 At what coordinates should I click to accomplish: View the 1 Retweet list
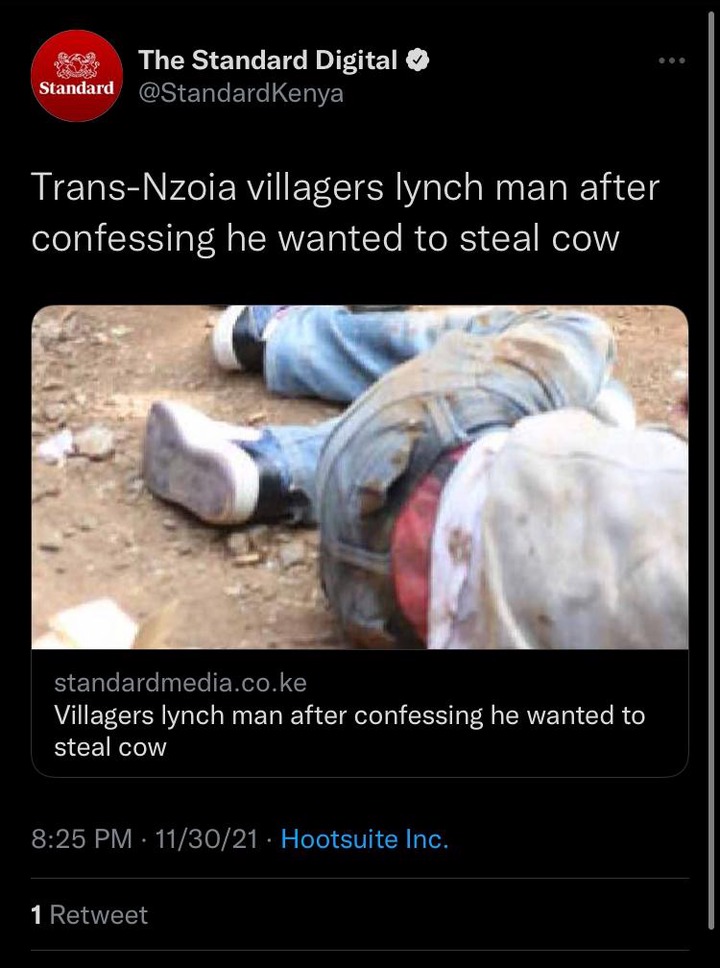click(x=90, y=915)
